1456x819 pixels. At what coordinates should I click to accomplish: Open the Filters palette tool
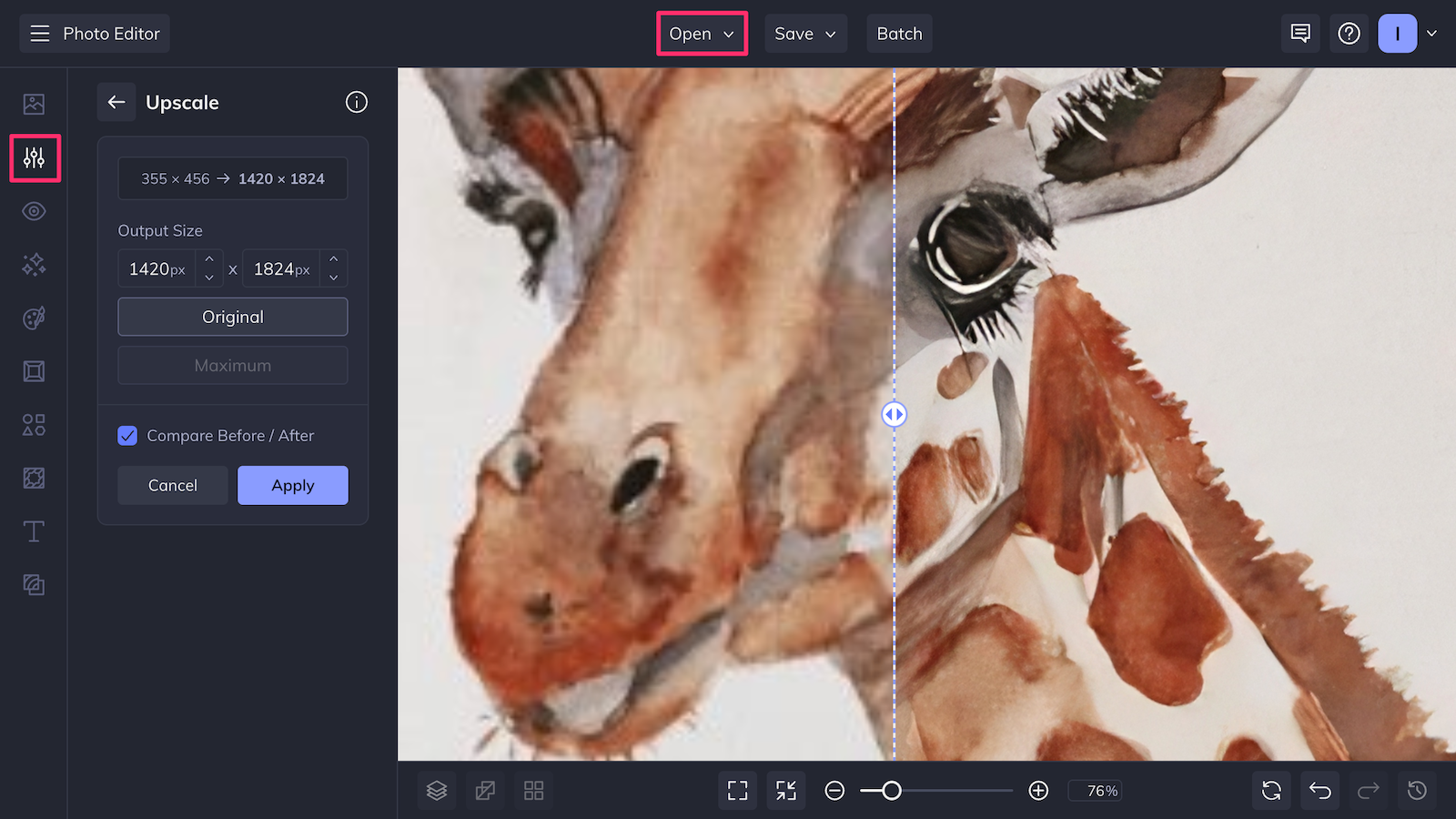34,317
